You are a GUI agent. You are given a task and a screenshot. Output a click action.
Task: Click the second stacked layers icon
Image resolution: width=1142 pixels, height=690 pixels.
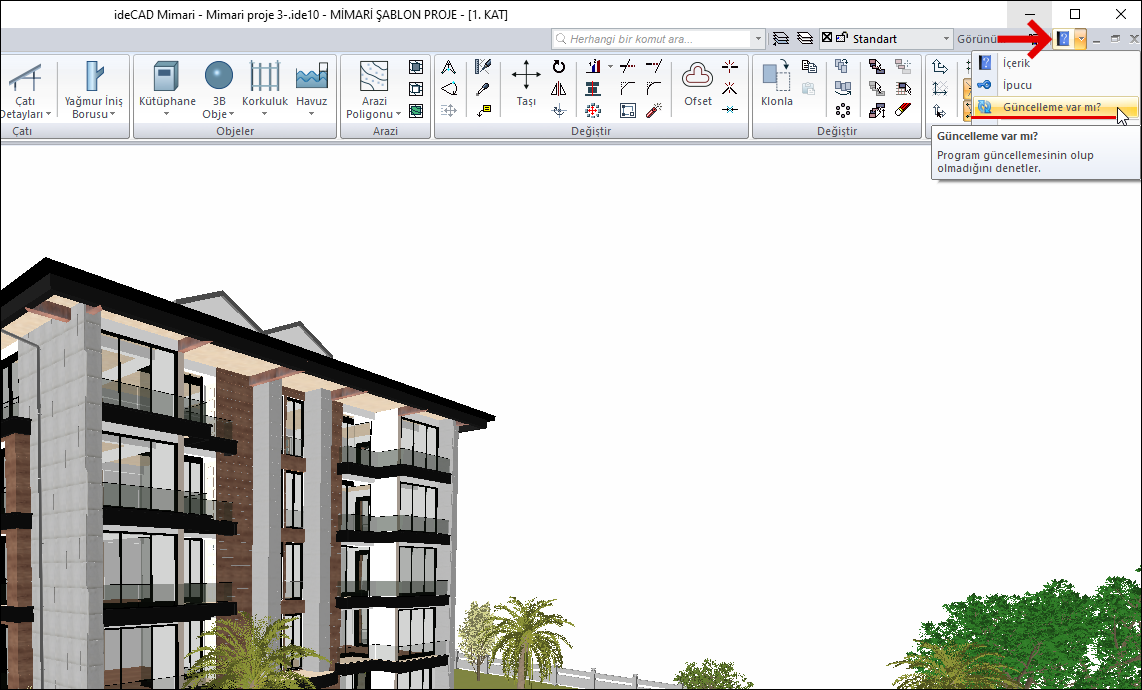(805, 39)
